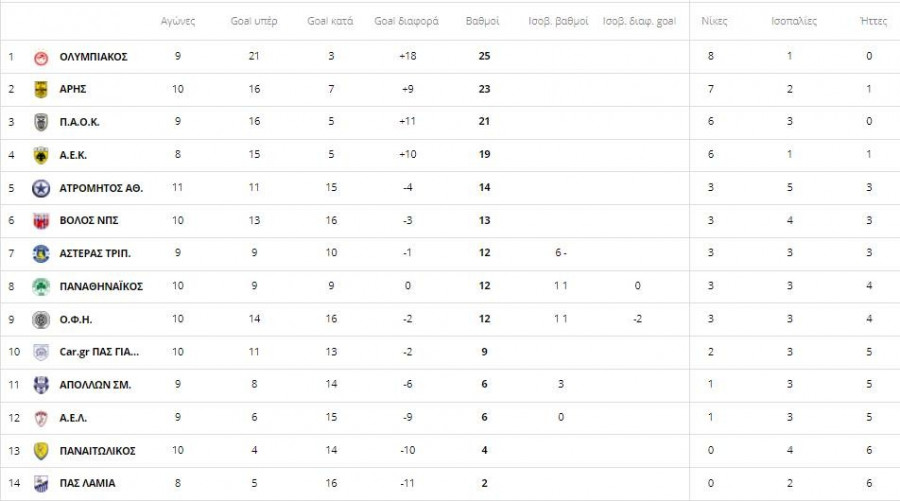Click the Παναθηναϊκός green shamrock logo
The height and width of the screenshot is (501, 900).
(41, 286)
